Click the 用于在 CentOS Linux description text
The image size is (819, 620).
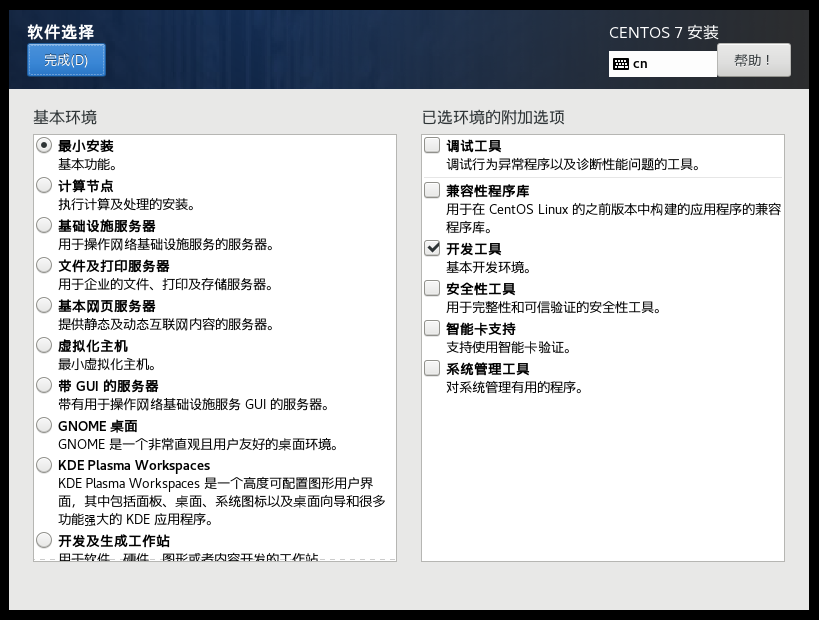click(614, 218)
